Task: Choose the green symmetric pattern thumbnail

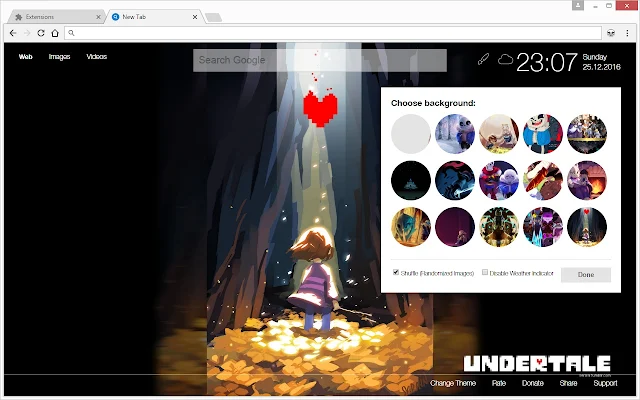Action: click(499, 227)
